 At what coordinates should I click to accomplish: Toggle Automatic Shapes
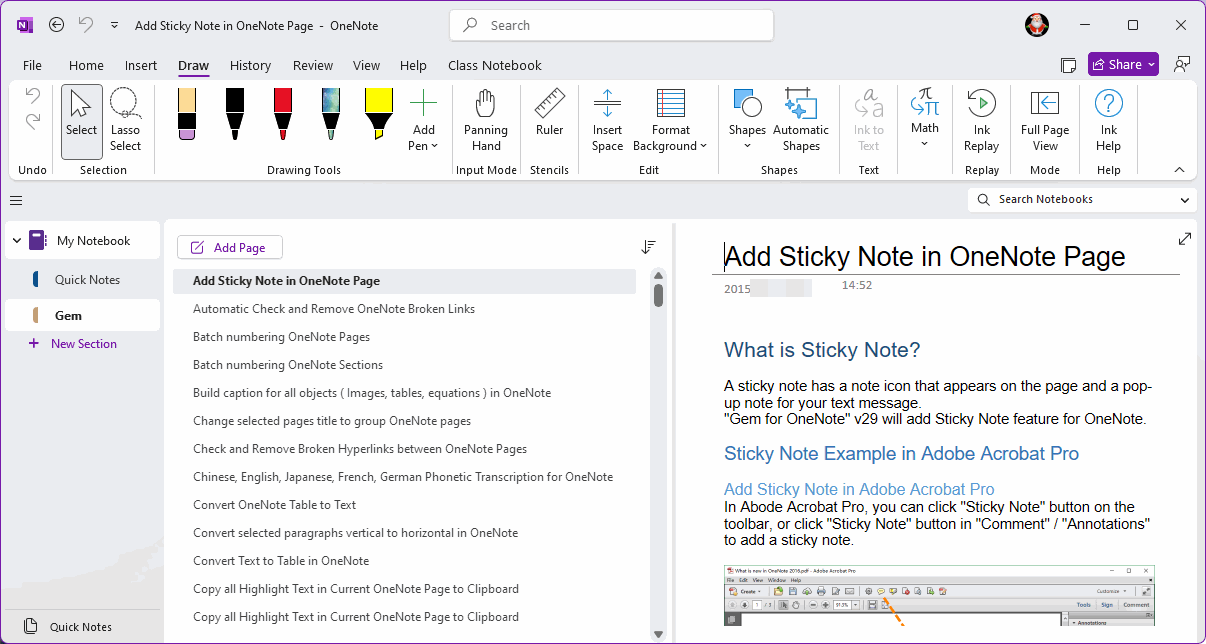pos(801,122)
